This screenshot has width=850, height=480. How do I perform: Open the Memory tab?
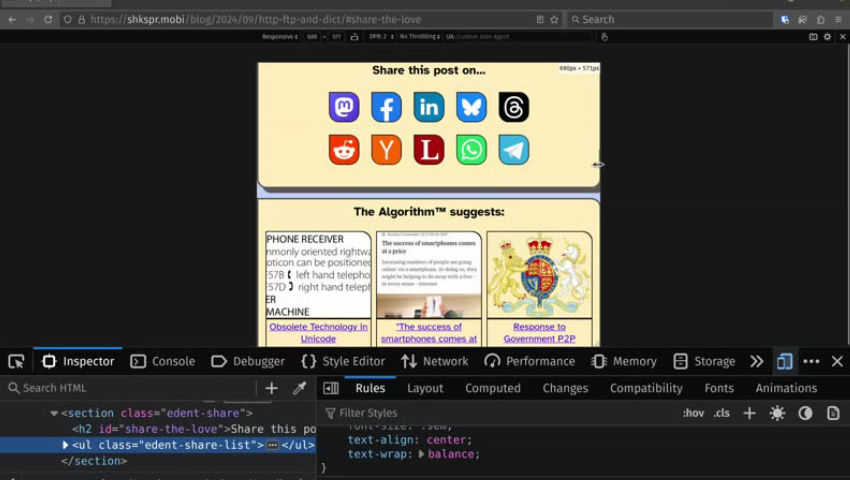click(x=624, y=361)
